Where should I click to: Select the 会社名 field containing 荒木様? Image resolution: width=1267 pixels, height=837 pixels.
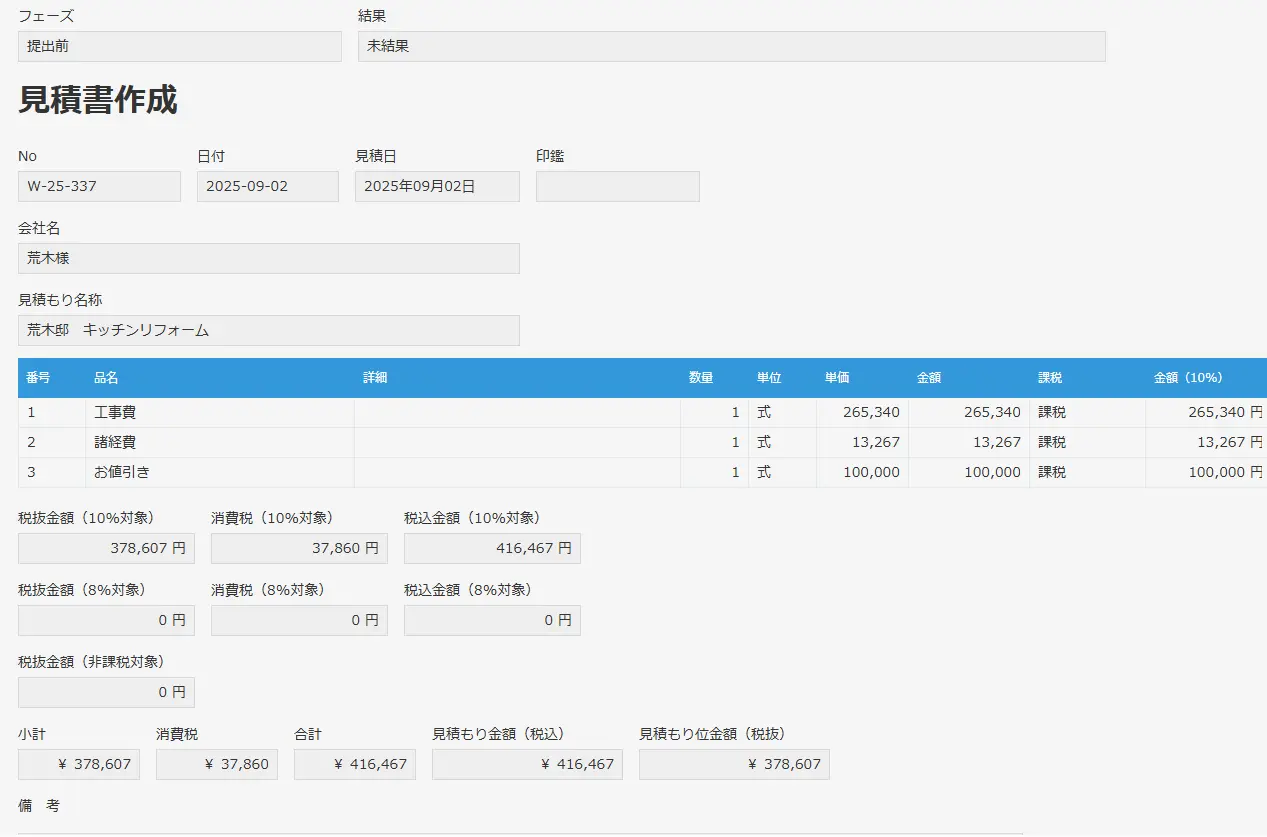[268, 258]
